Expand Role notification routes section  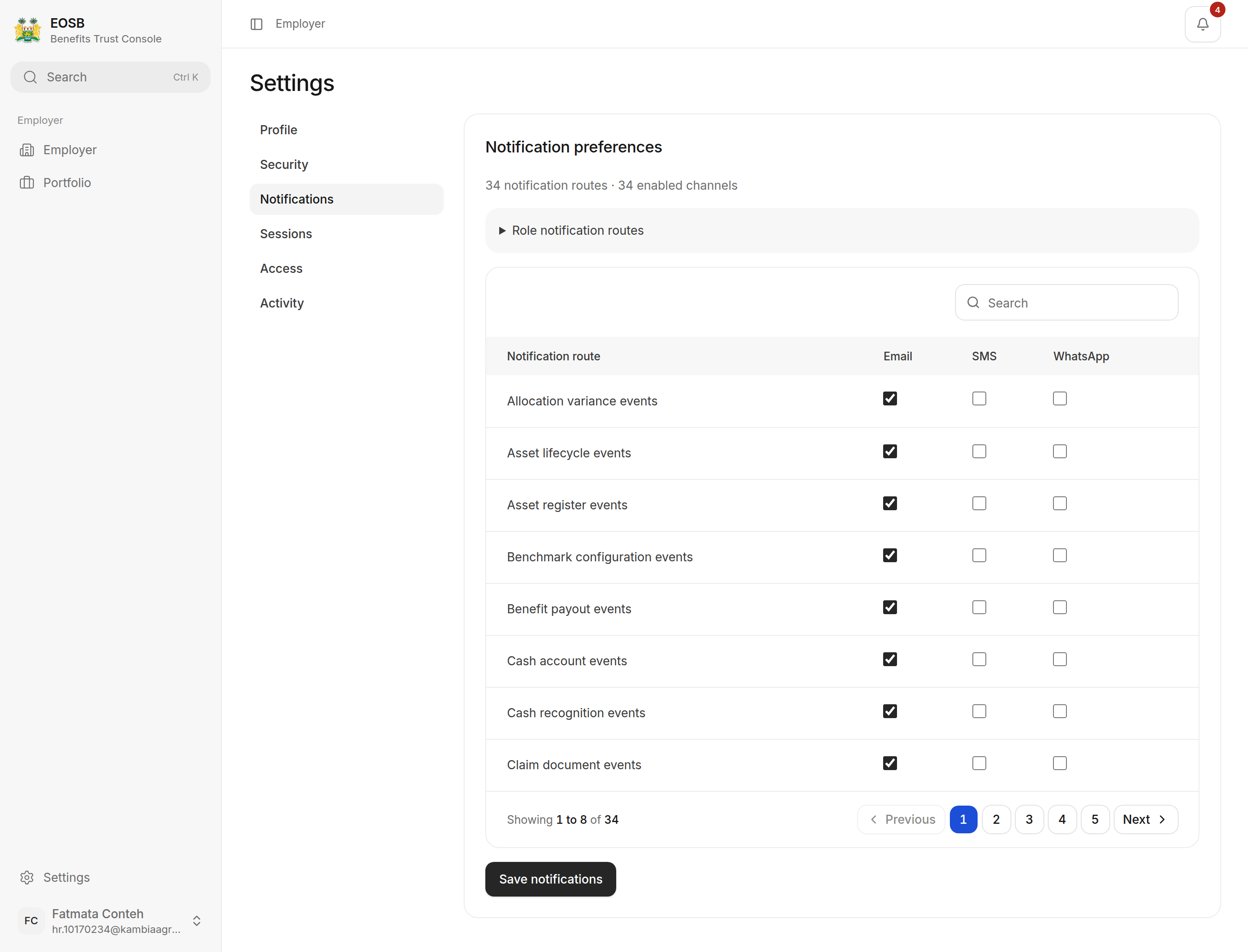point(842,230)
